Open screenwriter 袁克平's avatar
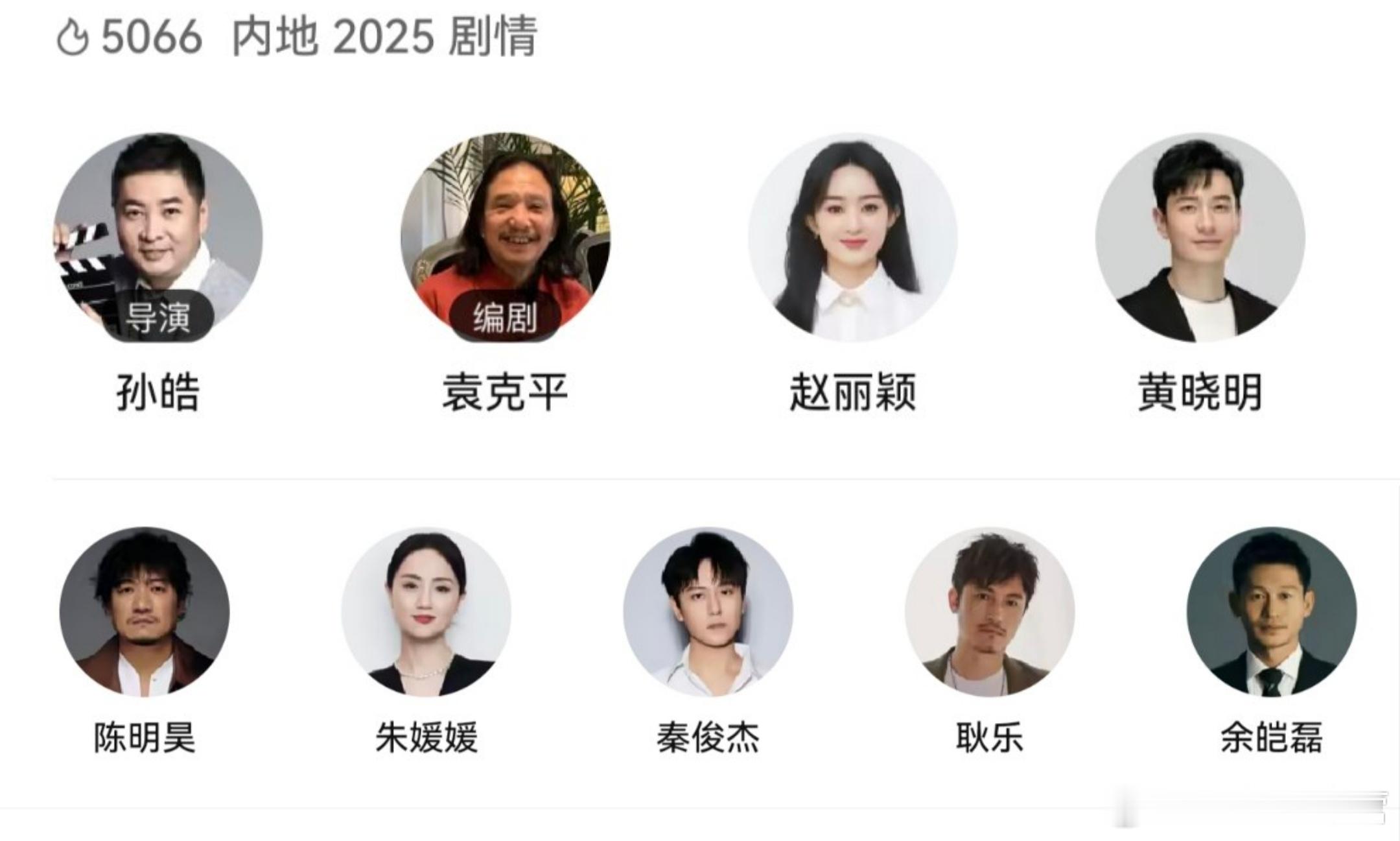1400x841 pixels. (506, 237)
